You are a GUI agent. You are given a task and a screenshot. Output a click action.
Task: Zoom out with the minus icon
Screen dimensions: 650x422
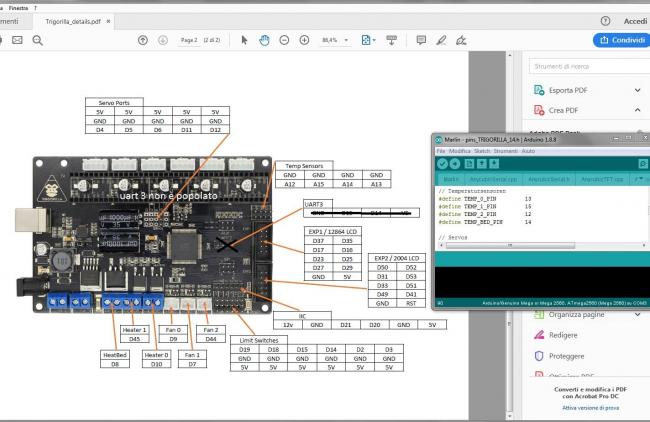[x=284, y=39]
